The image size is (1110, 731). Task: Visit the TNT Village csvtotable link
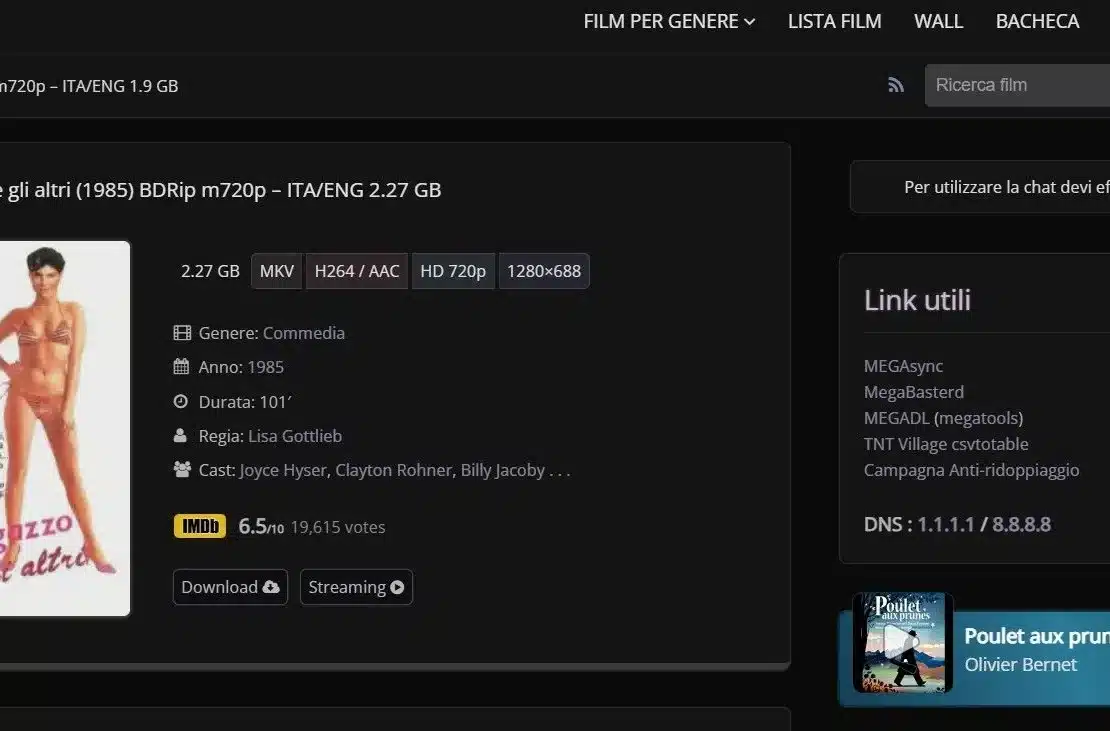coord(946,444)
